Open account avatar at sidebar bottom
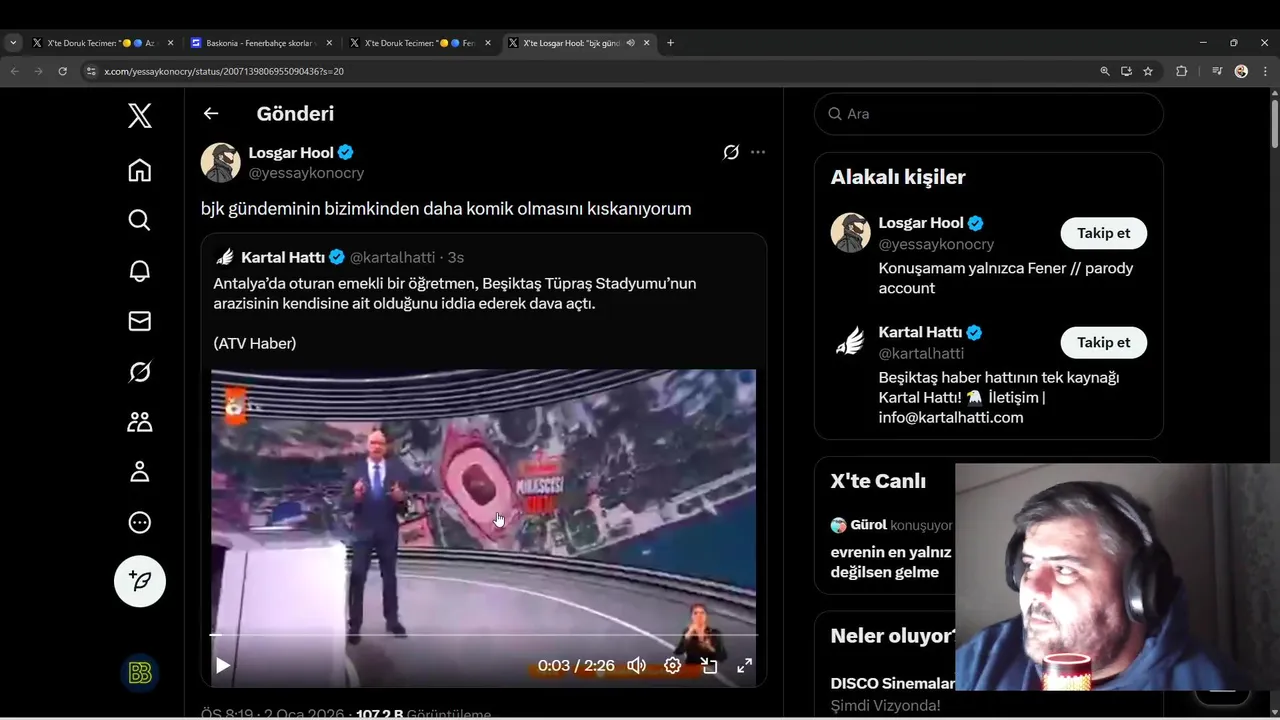This screenshot has width=1280, height=720. [x=140, y=673]
